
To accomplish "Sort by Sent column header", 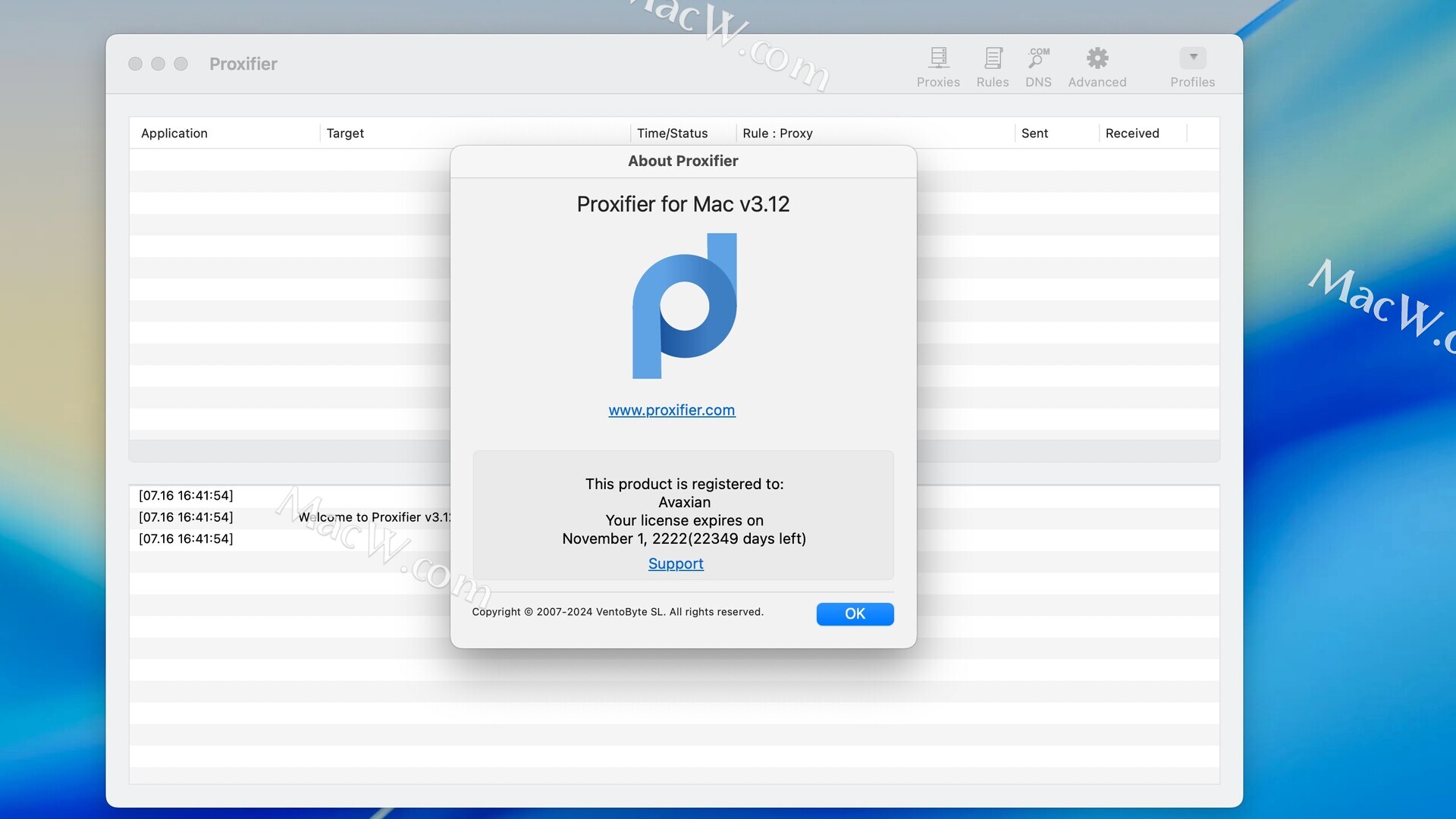I will 1034,133.
